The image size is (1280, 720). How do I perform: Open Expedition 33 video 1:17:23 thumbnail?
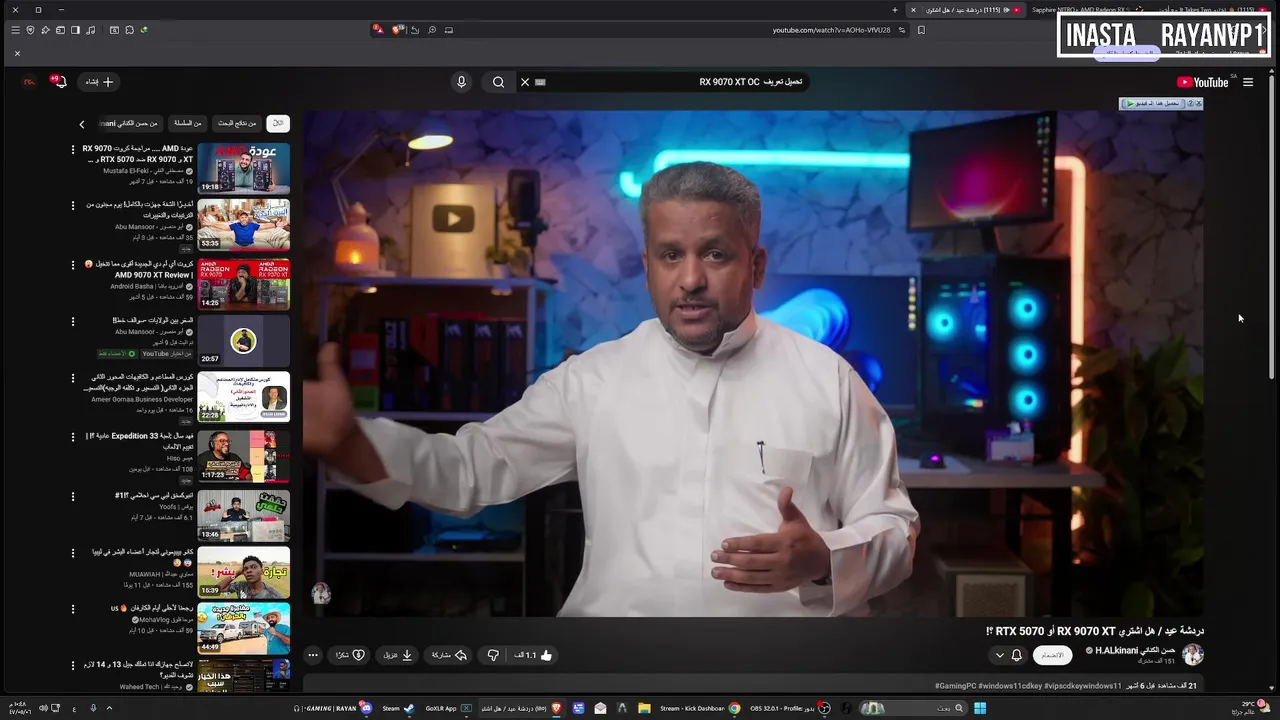[243, 455]
